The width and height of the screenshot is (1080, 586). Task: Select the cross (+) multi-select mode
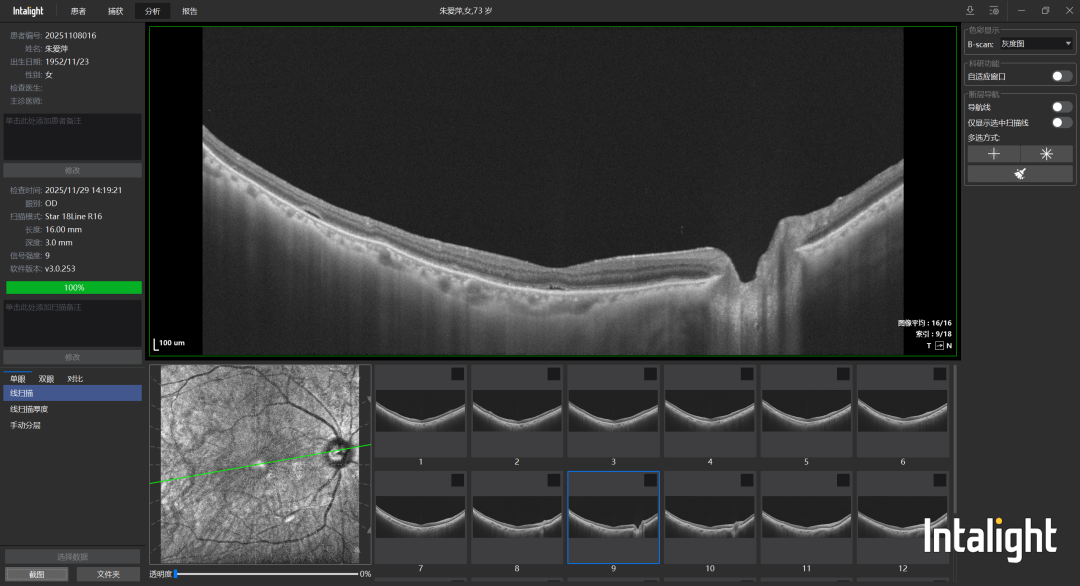coord(994,154)
